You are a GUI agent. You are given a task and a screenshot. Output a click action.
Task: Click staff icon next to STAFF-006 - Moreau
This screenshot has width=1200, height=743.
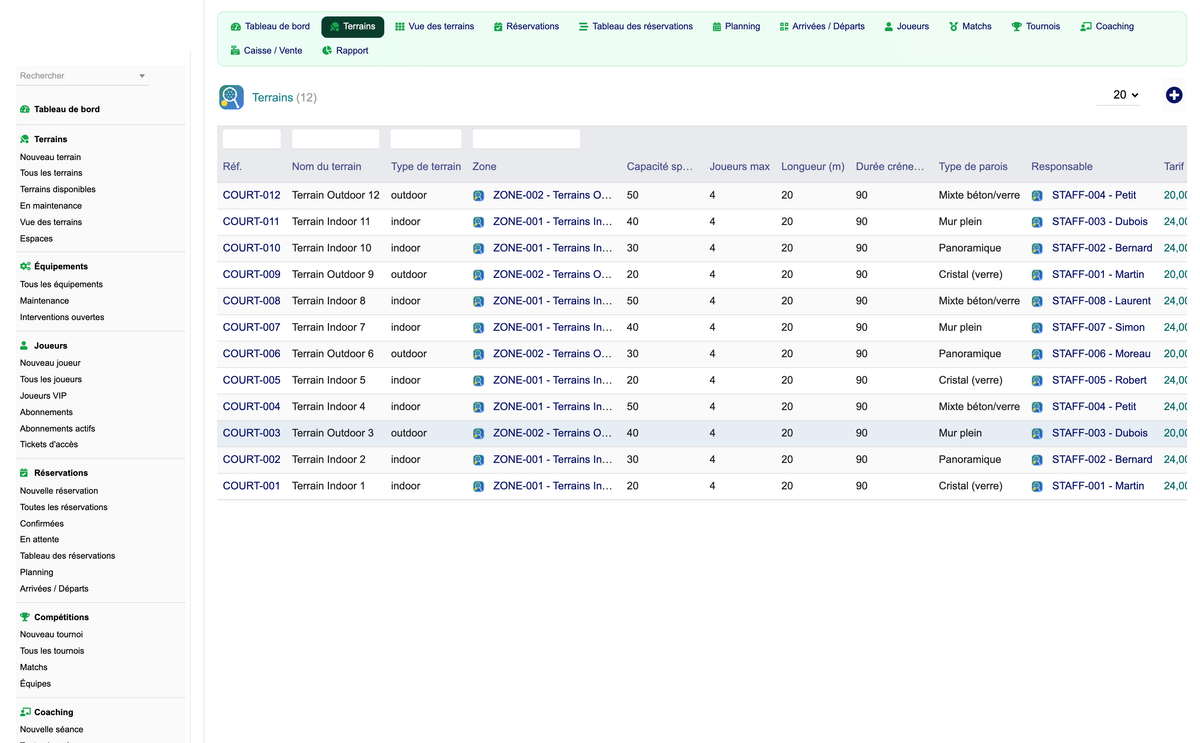click(1037, 354)
